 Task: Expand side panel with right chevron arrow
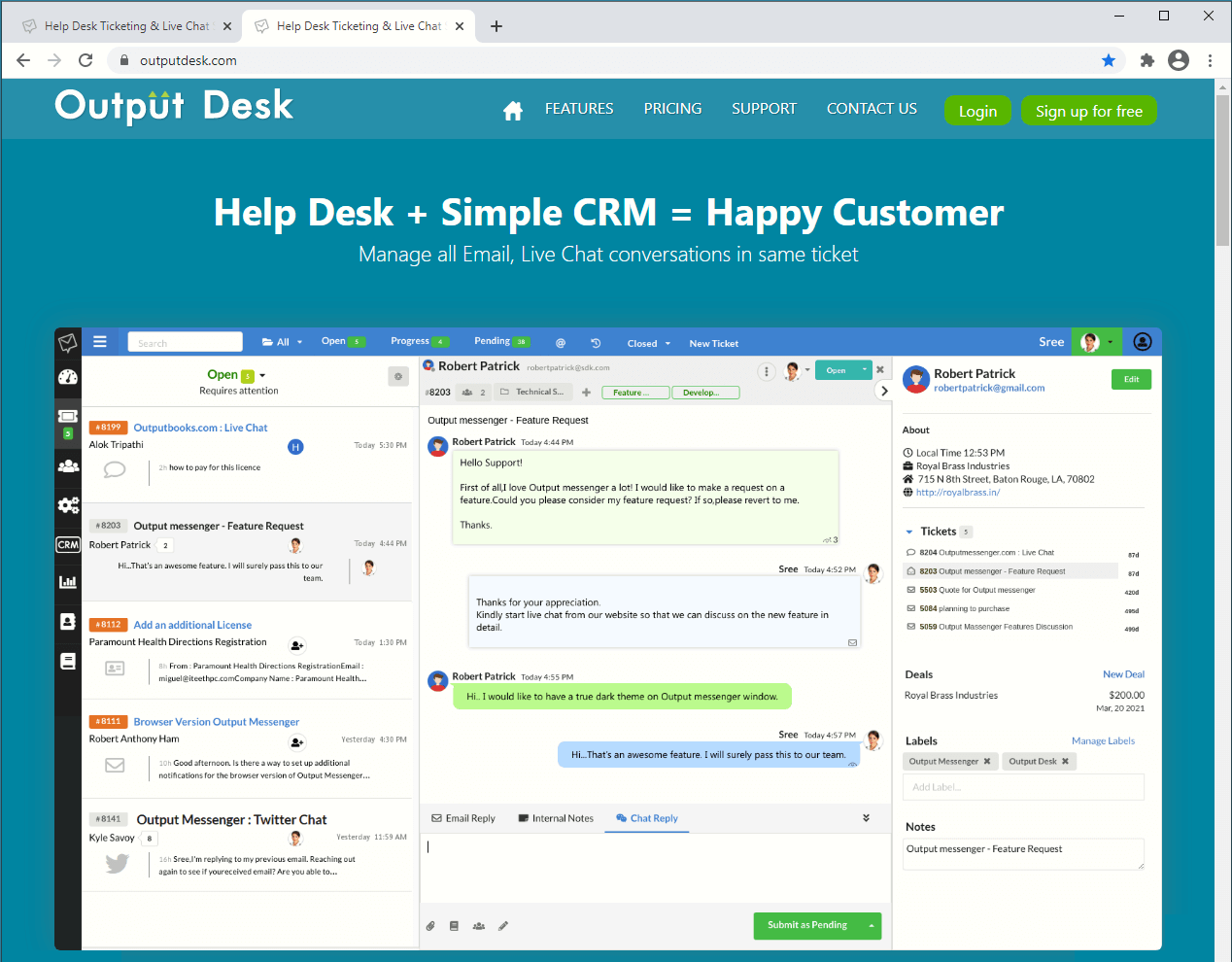point(884,391)
